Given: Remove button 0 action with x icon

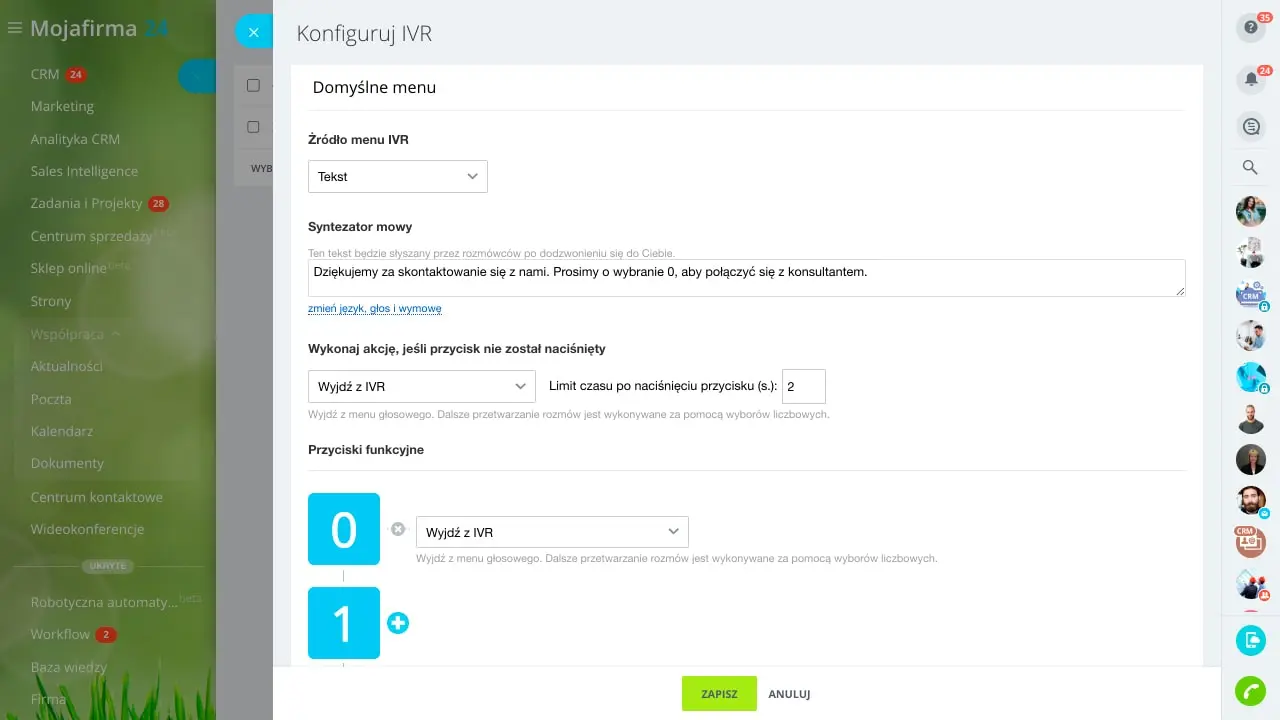Looking at the screenshot, I should pos(398,529).
